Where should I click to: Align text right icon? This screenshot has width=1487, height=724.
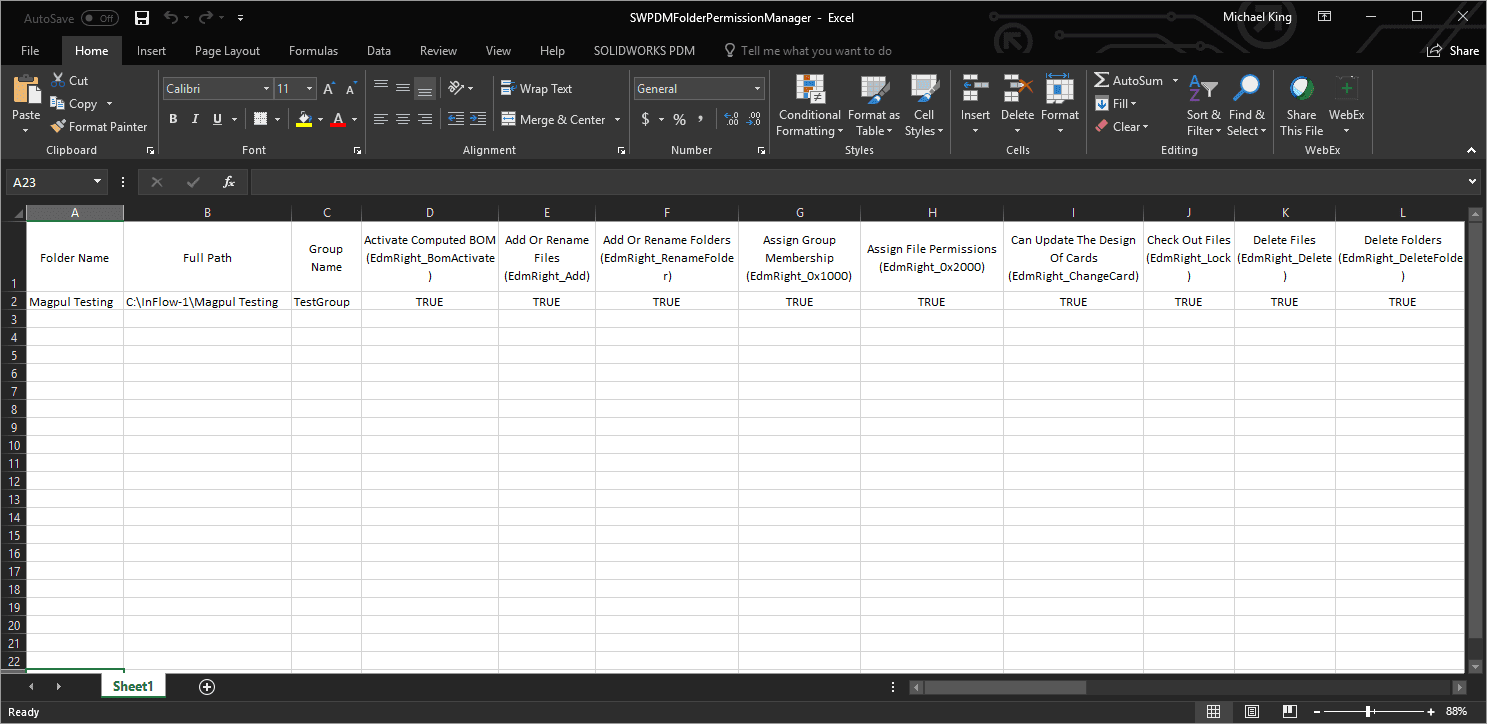coord(425,119)
